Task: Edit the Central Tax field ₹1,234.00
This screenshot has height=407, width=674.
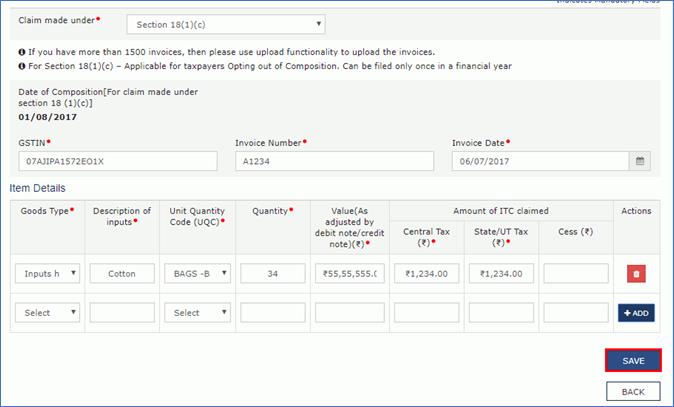Action: point(426,273)
